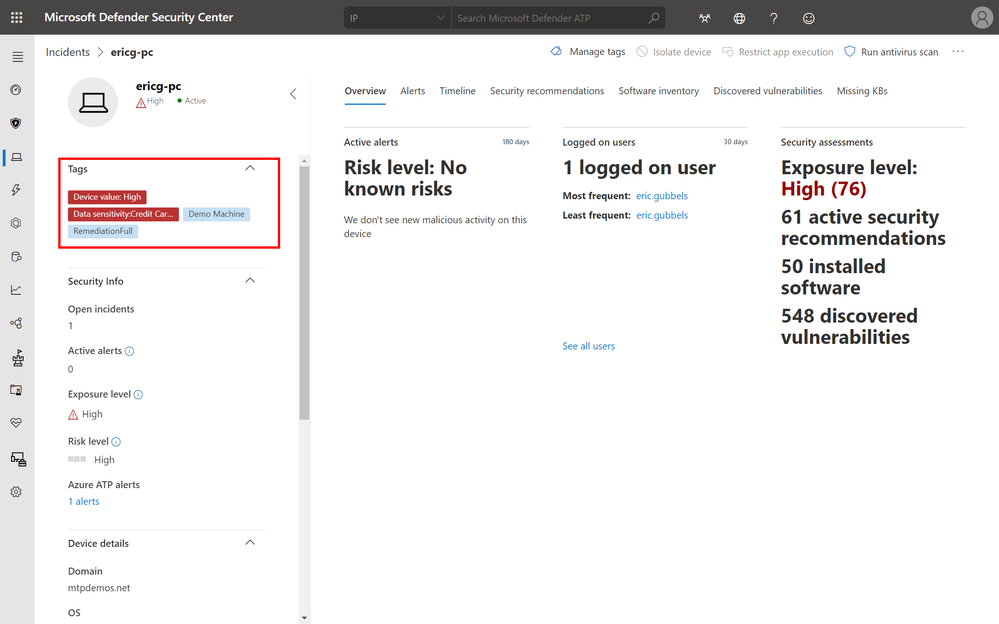Click the Demo Machine tag
The height and width of the screenshot is (624, 999).
tap(216, 214)
